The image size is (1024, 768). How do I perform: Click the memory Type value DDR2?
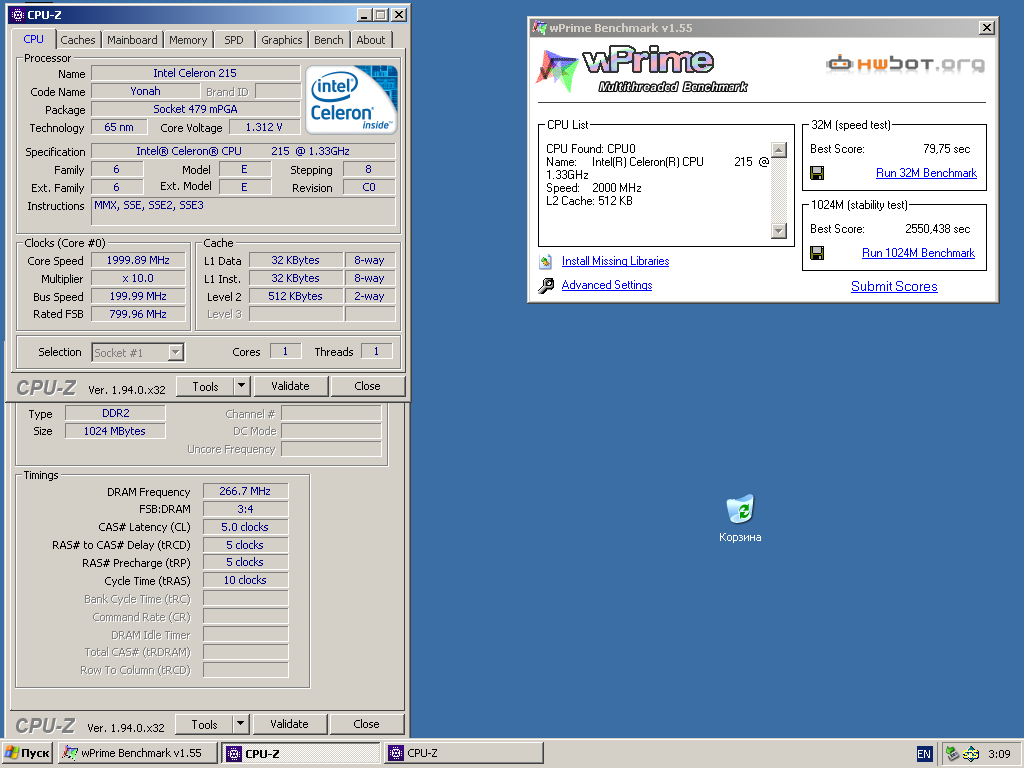pyautogui.click(x=115, y=413)
